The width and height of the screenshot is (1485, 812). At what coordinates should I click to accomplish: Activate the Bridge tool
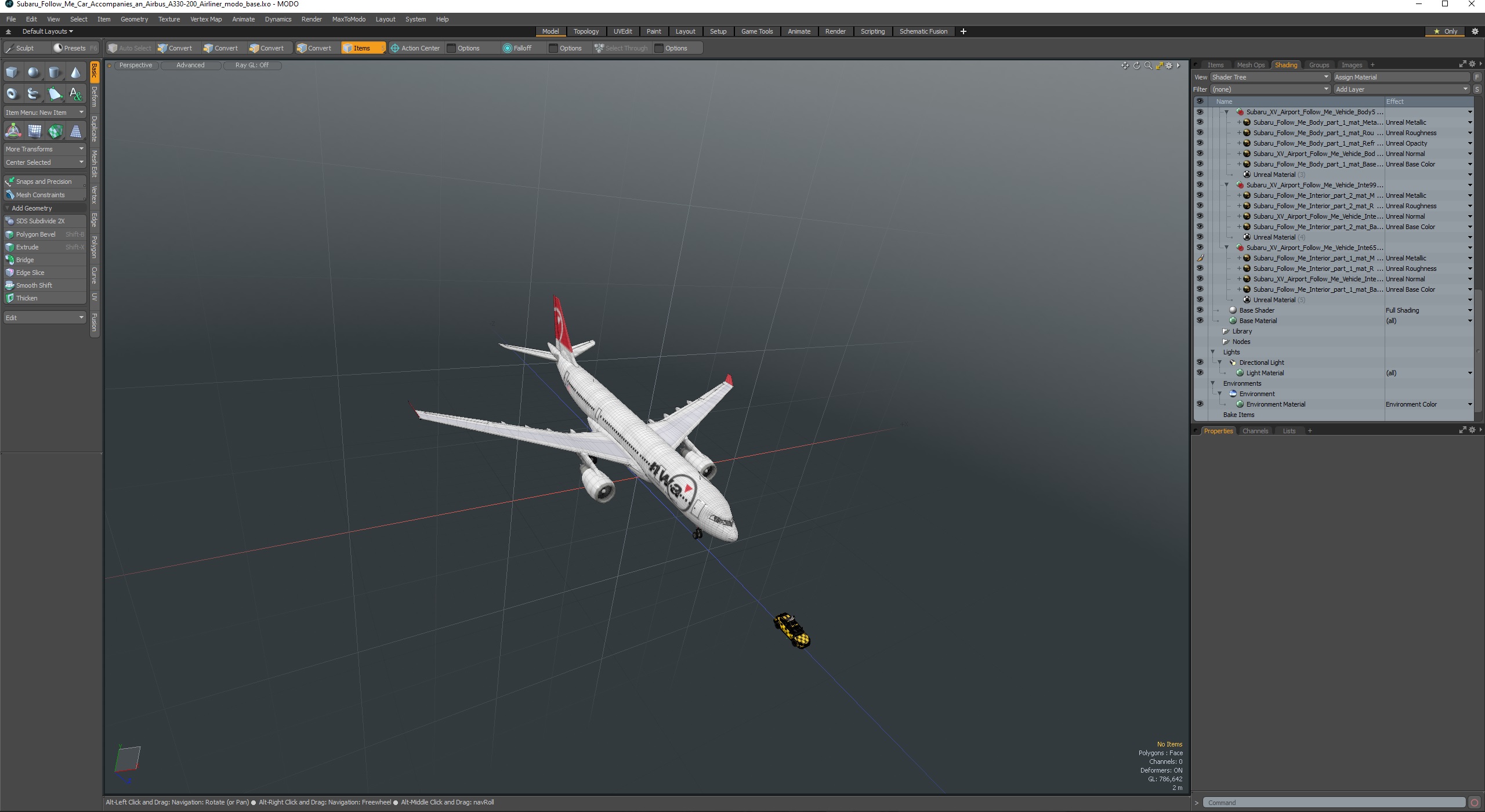pyautogui.click(x=45, y=260)
